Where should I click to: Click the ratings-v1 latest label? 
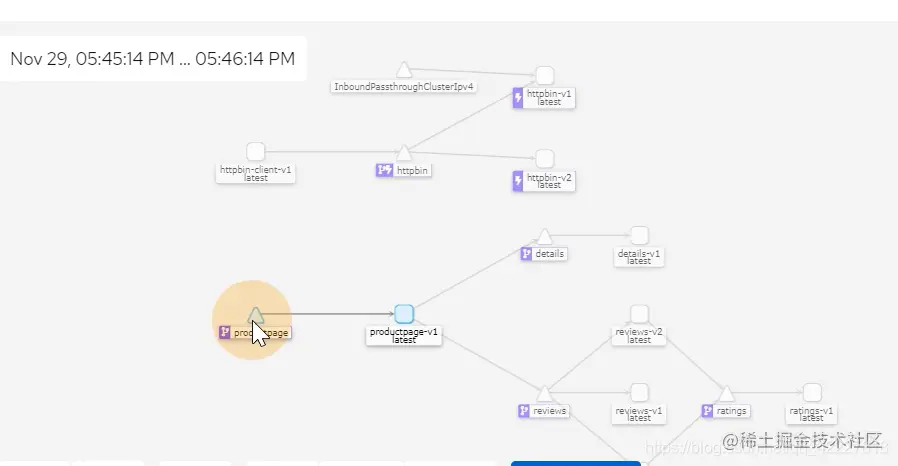click(812, 414)
